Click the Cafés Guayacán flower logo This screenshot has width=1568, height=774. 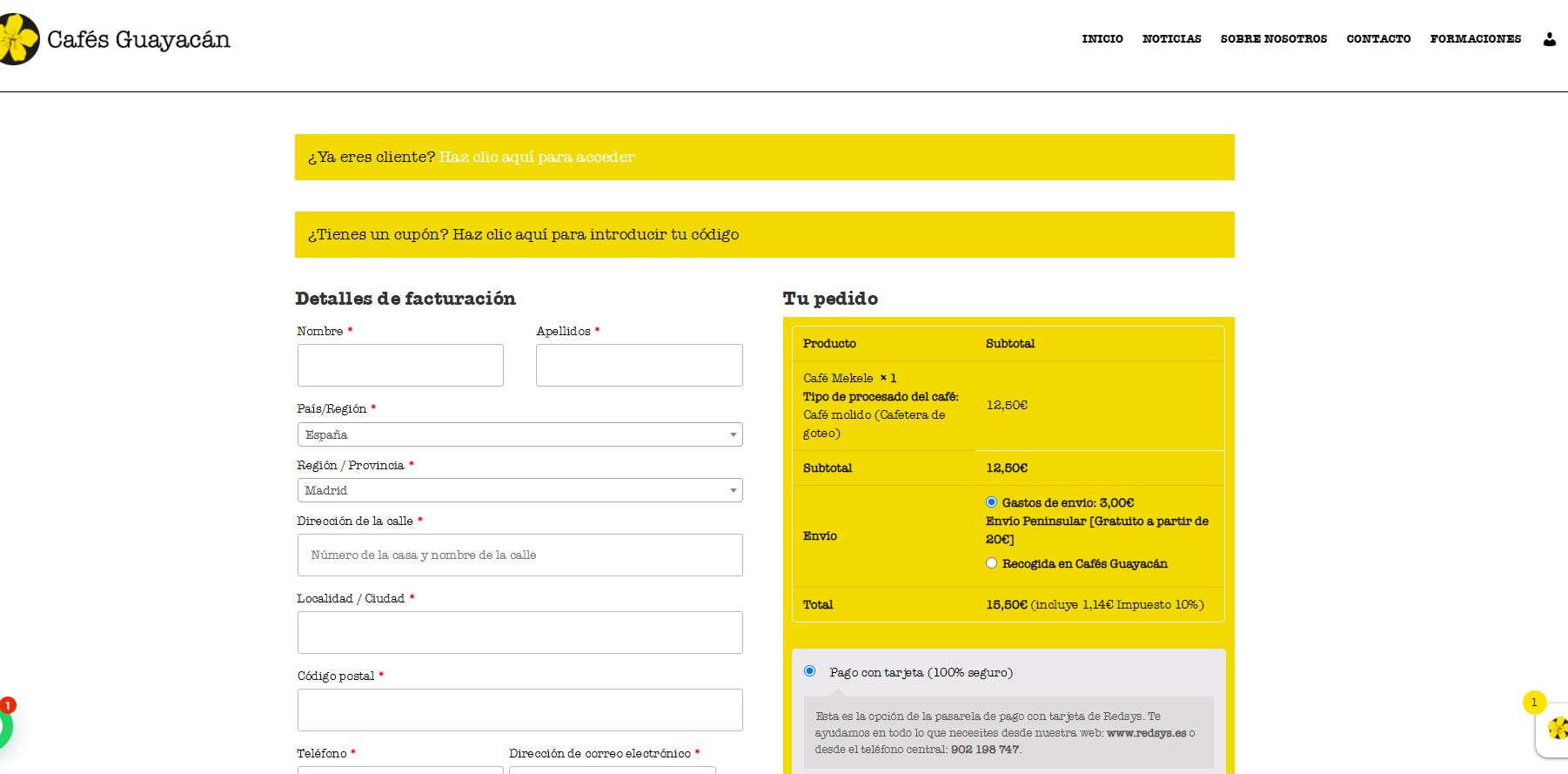click(17, 39)
